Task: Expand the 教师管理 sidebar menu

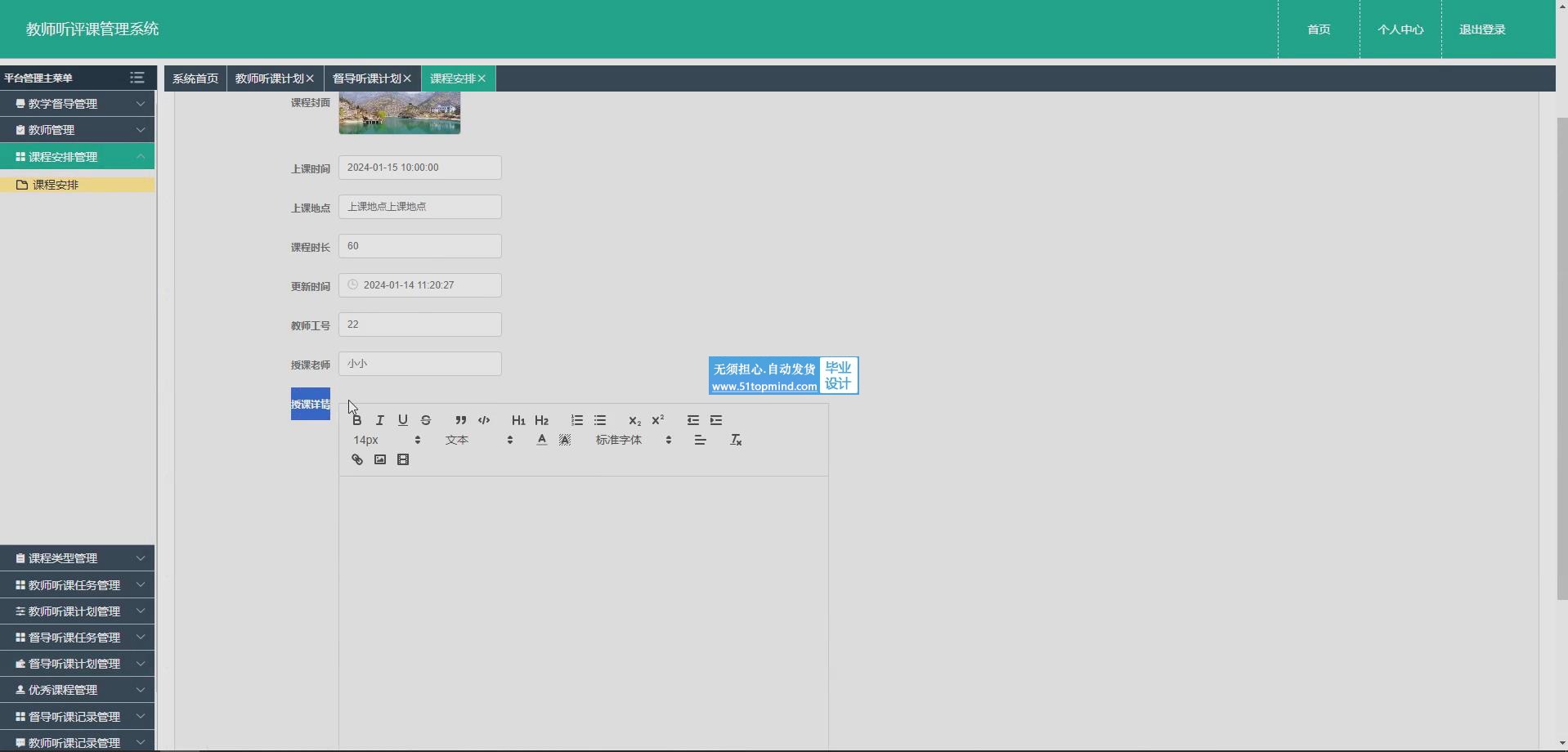Action: (x=78, y=130)
